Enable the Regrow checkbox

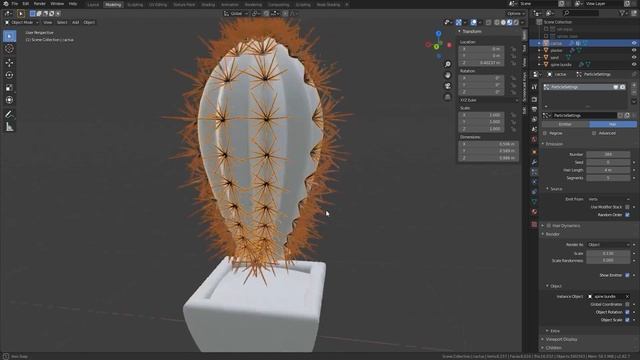(545, 133)
